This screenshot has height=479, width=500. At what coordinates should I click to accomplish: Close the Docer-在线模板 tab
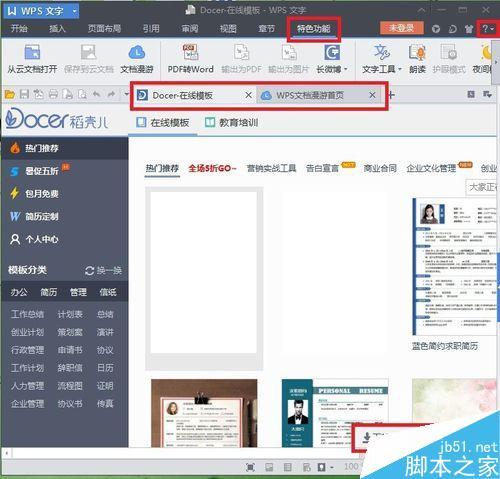pos(248,95)
